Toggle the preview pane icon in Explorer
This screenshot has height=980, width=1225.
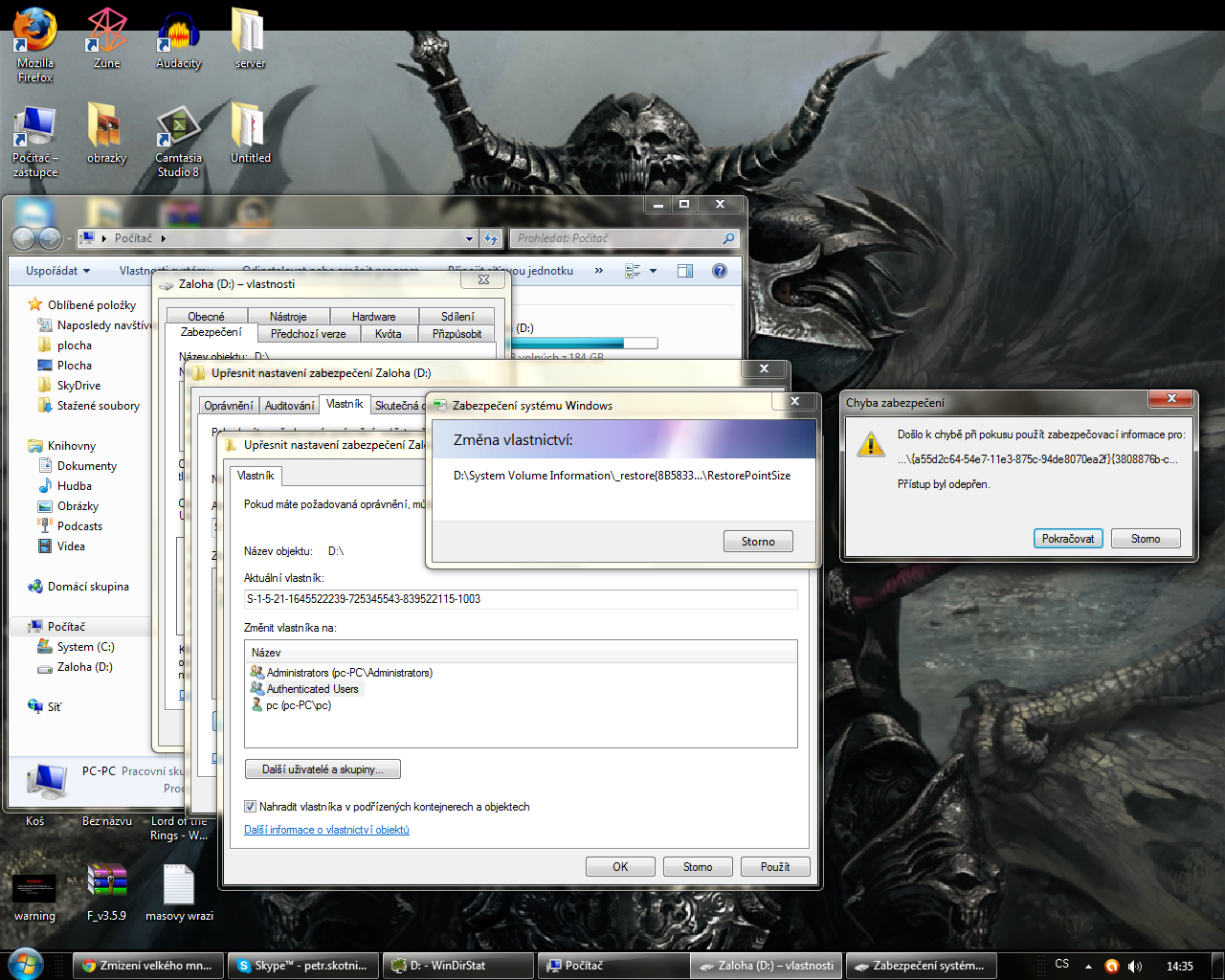click(x=685, y=271)
